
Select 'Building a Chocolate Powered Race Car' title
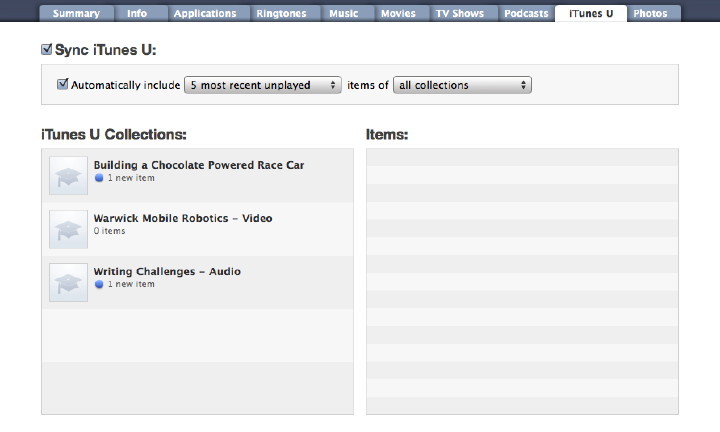199,165
